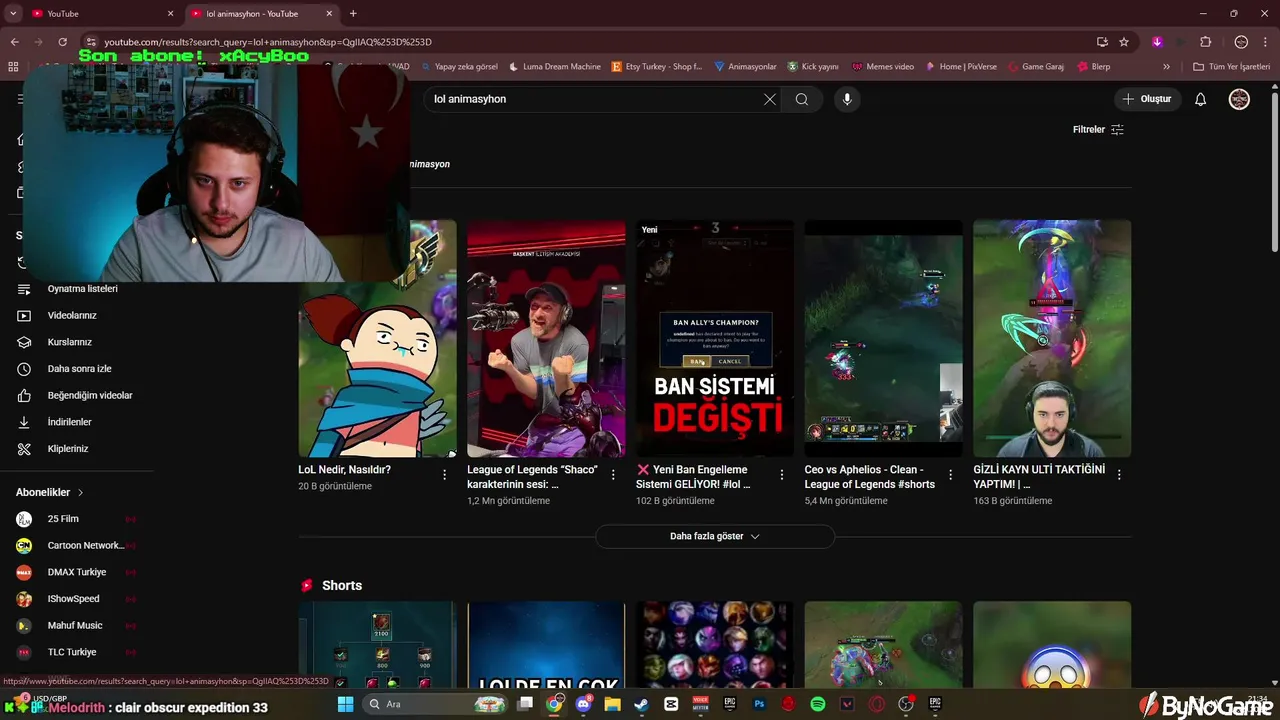Click the search magnifier button
Screen dimensions: 1280x720
(x=802, y=99)
